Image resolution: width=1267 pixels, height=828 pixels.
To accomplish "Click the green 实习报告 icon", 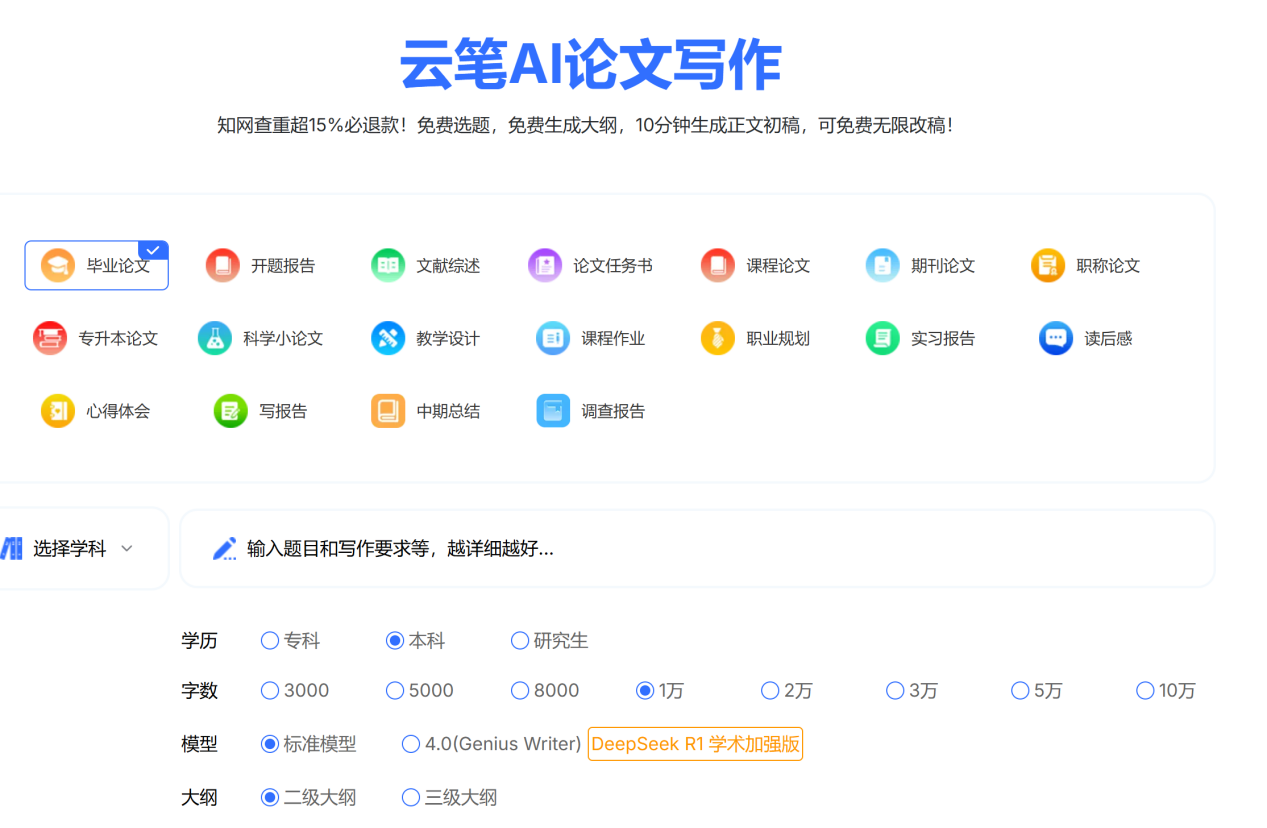I will pos(883,338).
